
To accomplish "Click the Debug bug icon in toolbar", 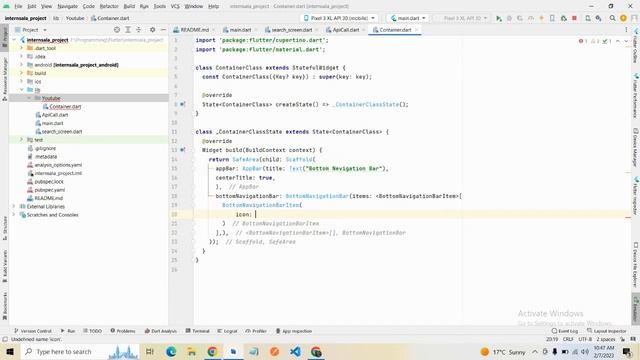I will tap(509, 18).
